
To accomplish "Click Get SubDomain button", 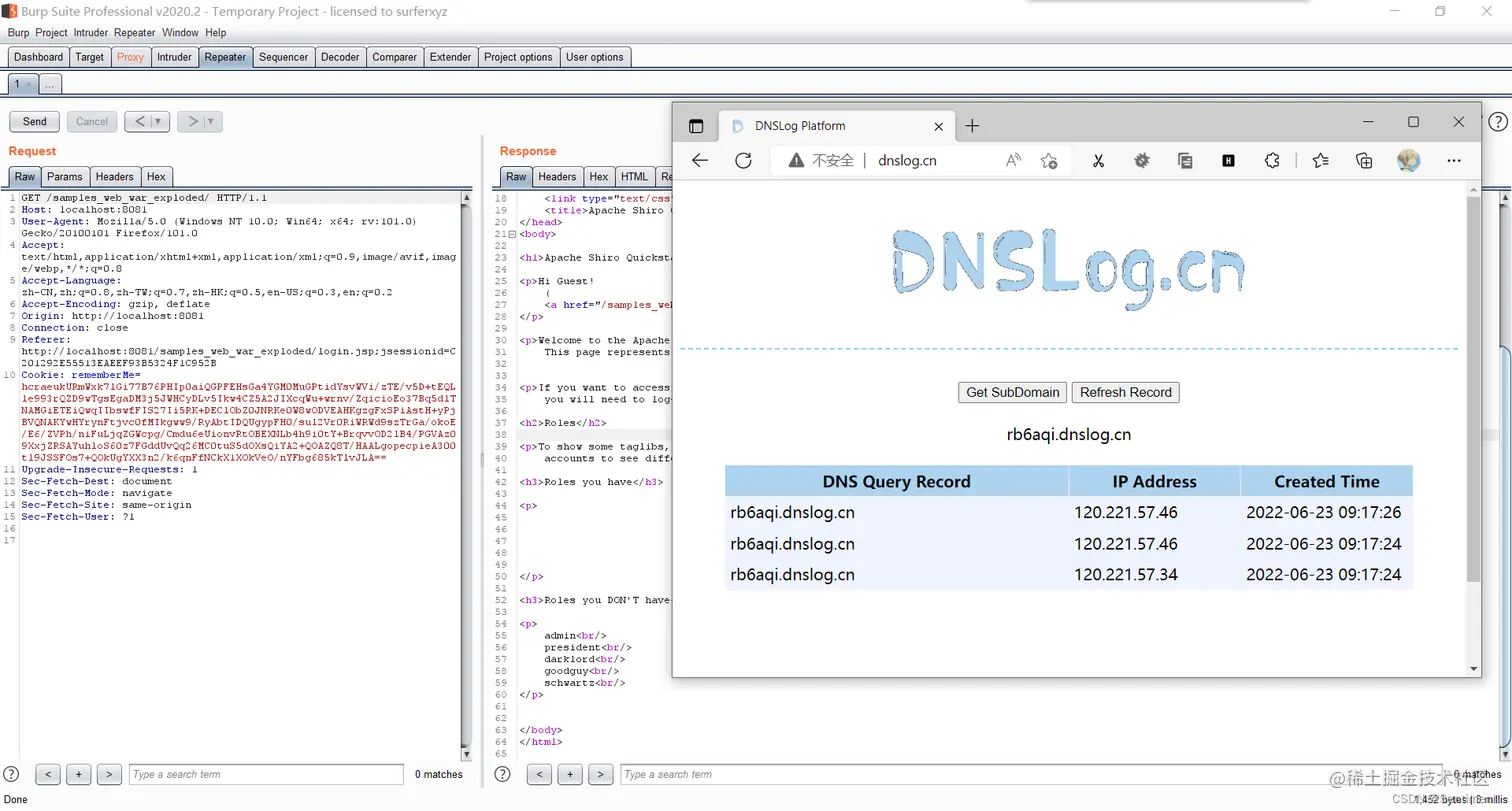I will 1012,392.
